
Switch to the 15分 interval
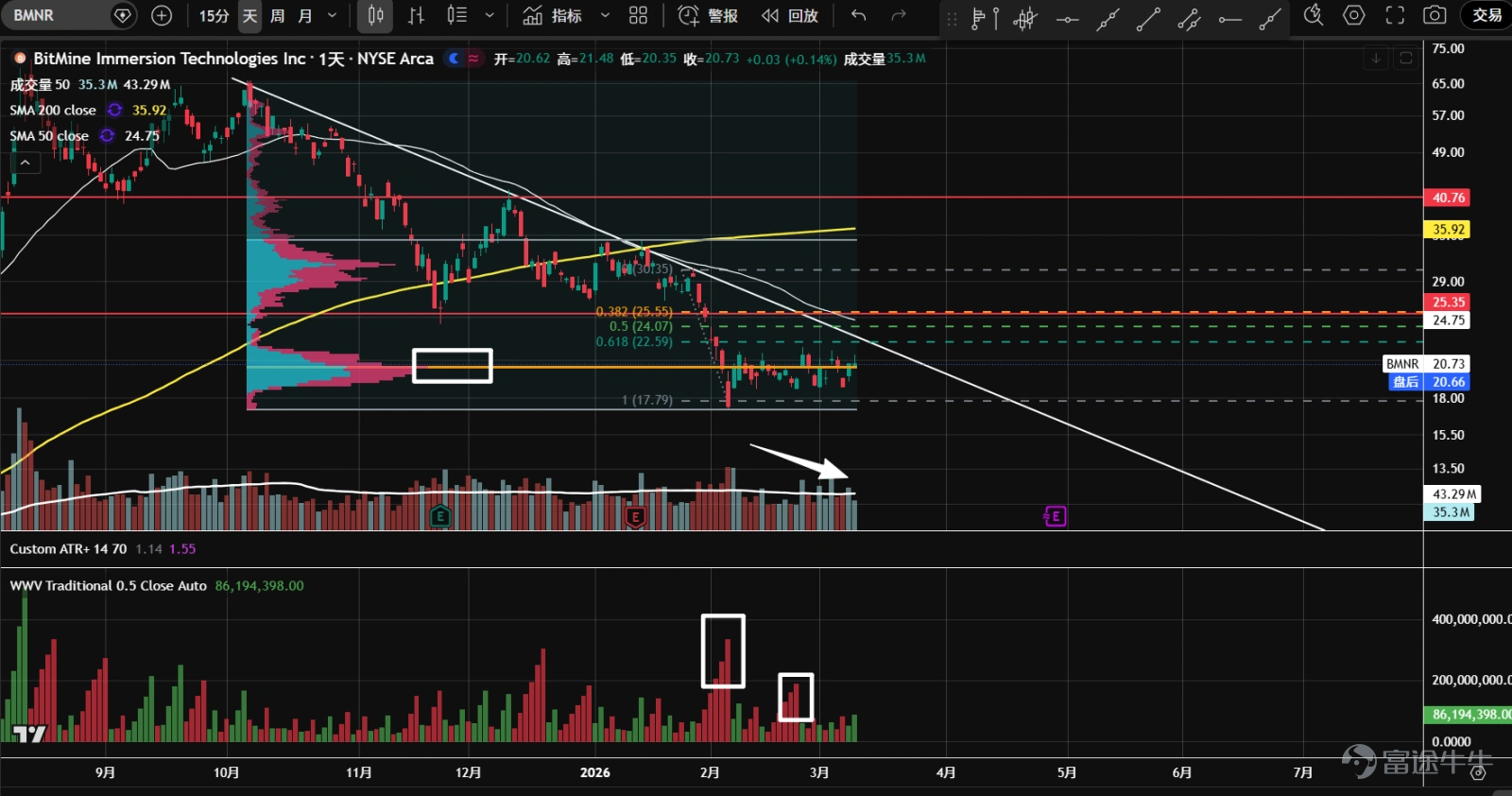coord(214,15)
